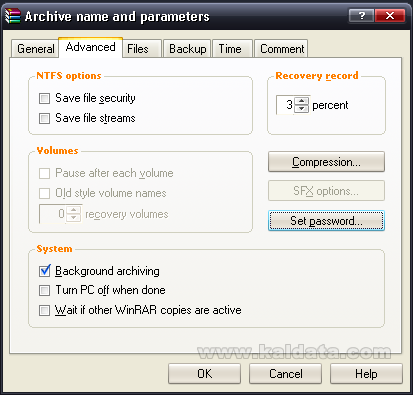Click the recovery record percent value field
Image resolution: width=413 pixels, height=395 pixels.
pos(285,105)
